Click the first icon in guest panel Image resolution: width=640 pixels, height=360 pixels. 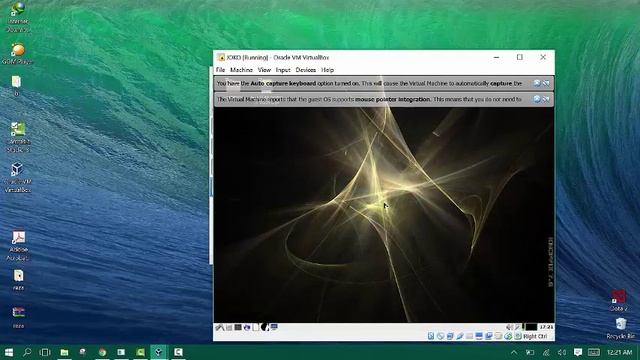tap(220, 327)
